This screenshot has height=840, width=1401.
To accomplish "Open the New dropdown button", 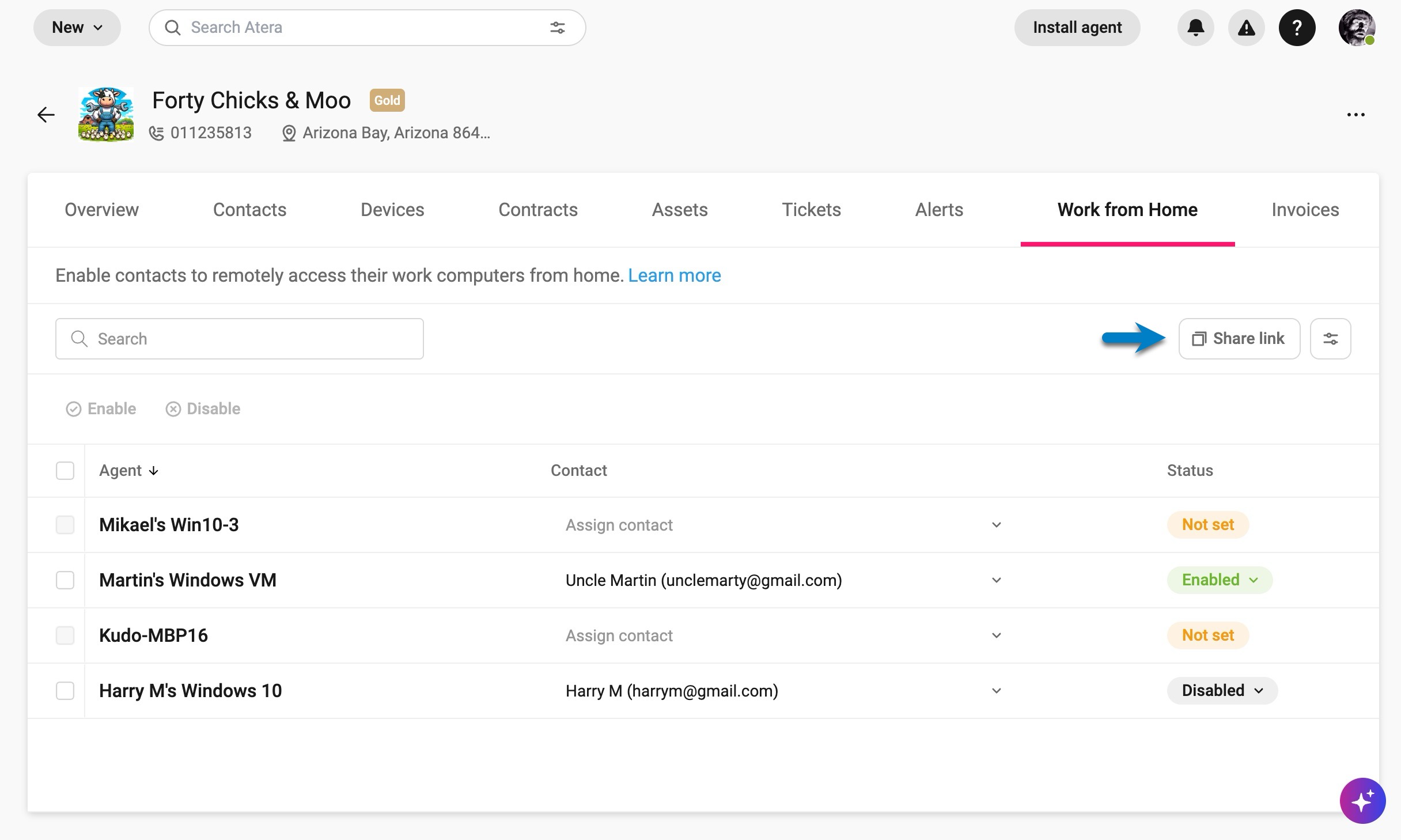I will tap(77, 28).
